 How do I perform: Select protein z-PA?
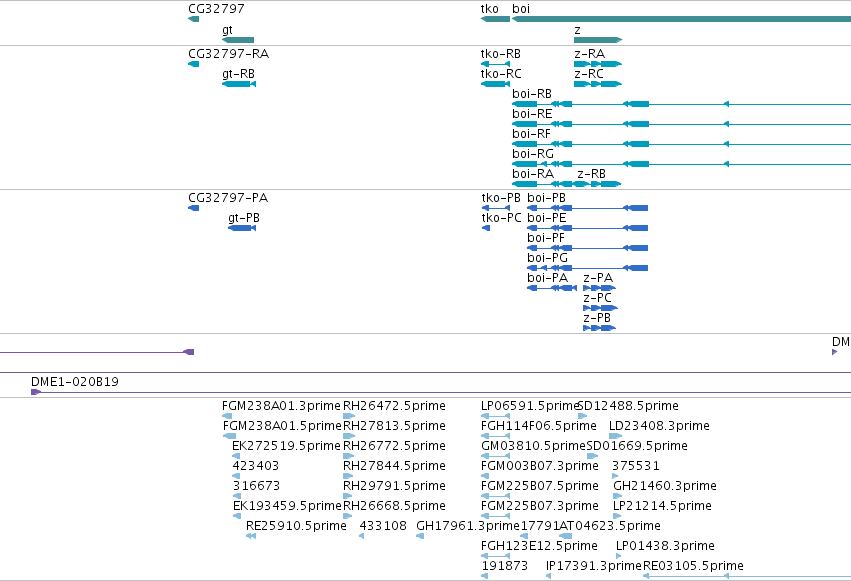click(600, 288)
